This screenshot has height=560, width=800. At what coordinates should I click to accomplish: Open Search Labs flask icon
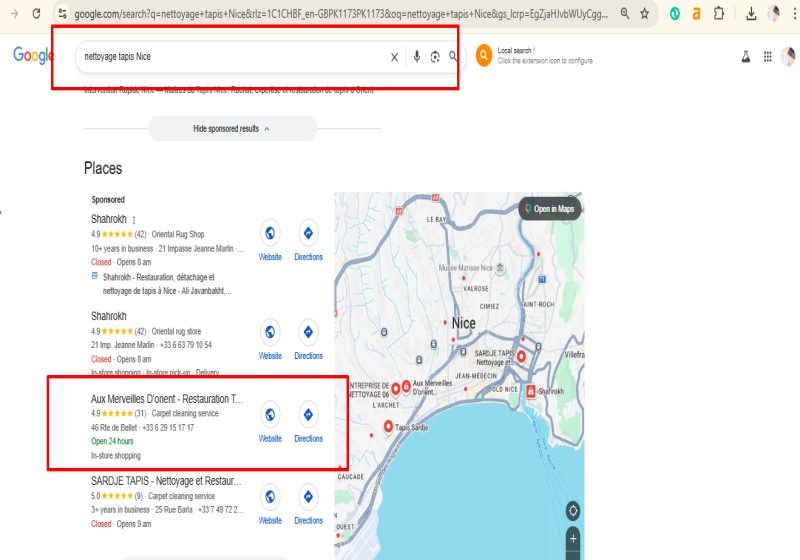(745, 57)
